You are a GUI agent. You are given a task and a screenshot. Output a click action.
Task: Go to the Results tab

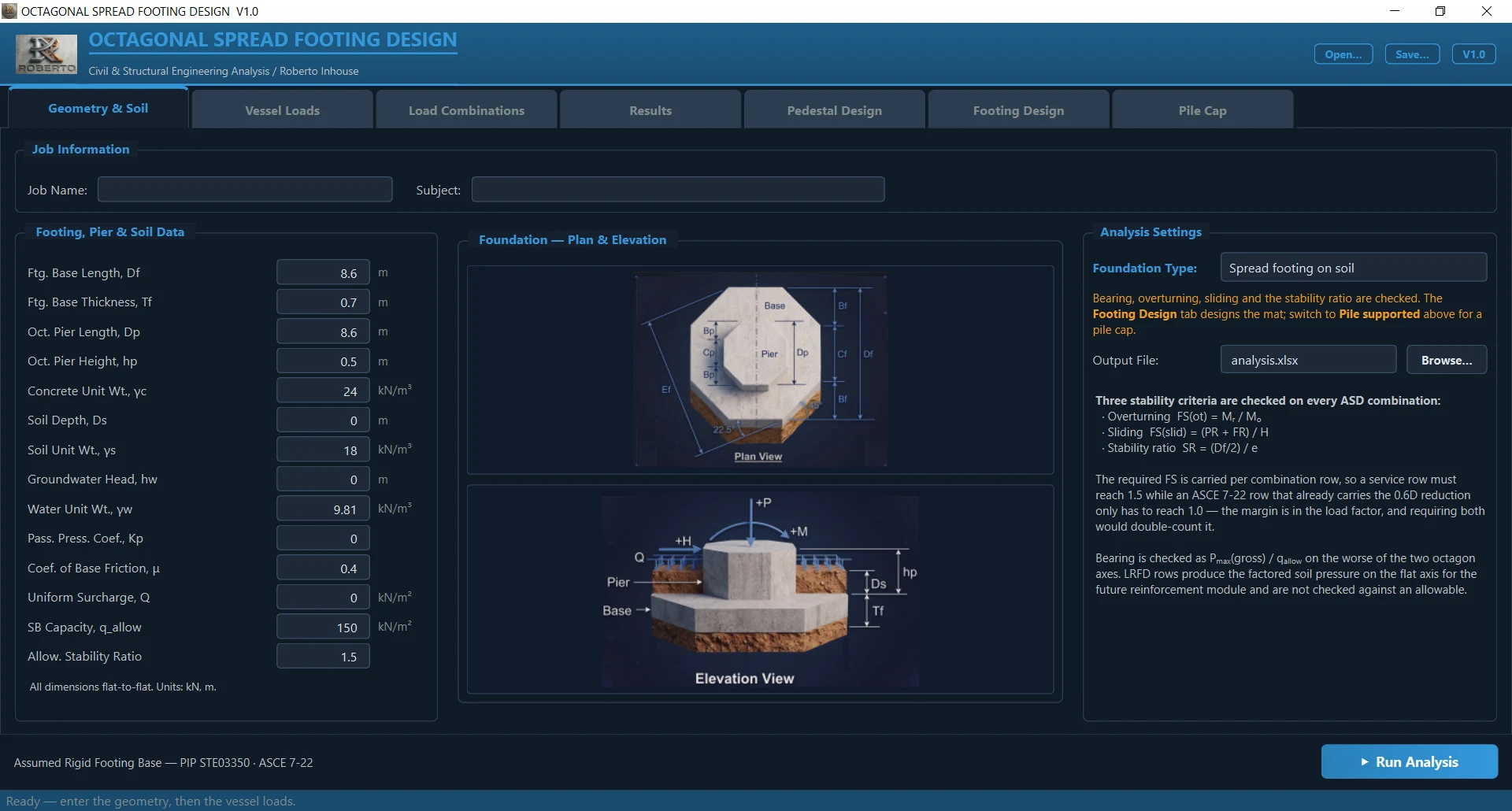point(650,110)
